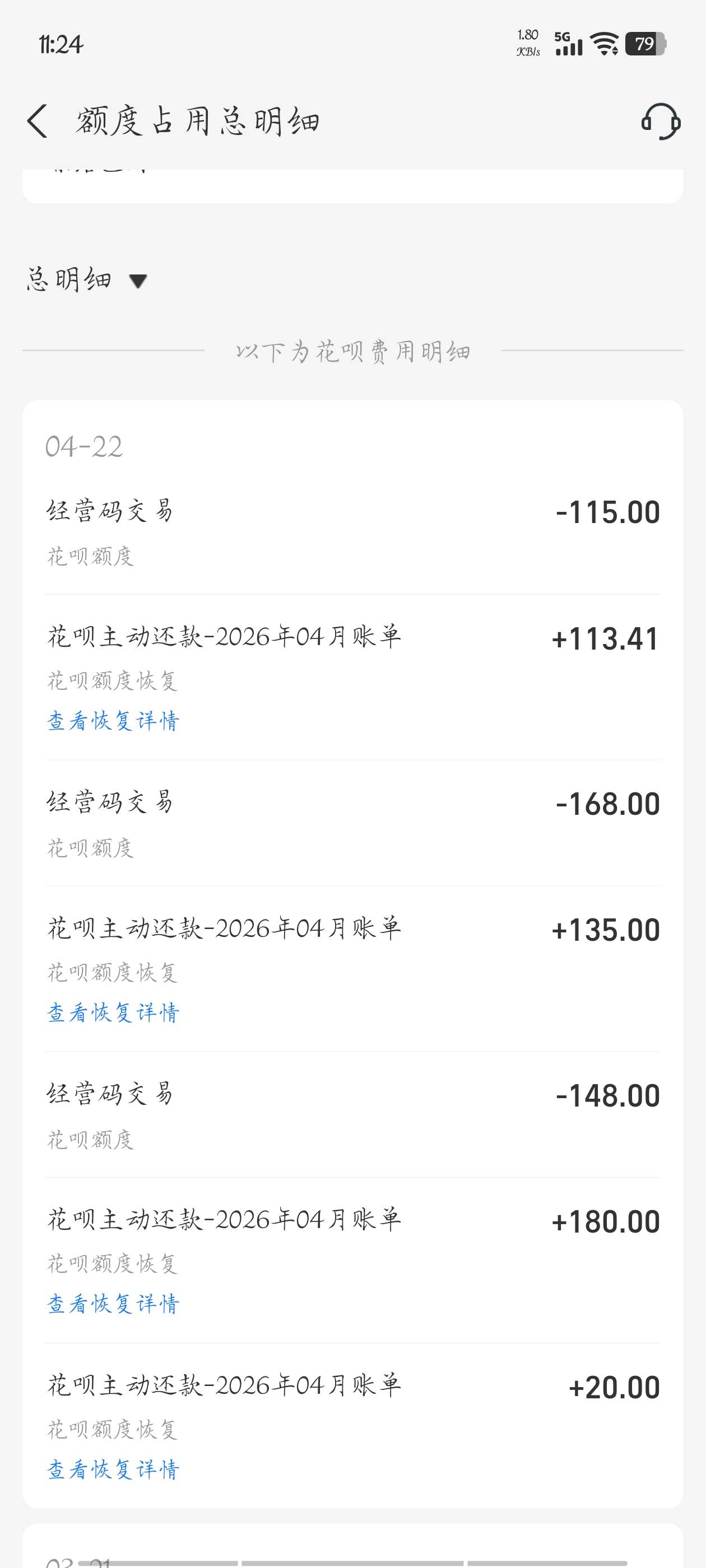Screen dimensions: 706x1568
Task: Open 查看恢复详情 under the +135.00 repayment
Action: tap(113, 1013)
